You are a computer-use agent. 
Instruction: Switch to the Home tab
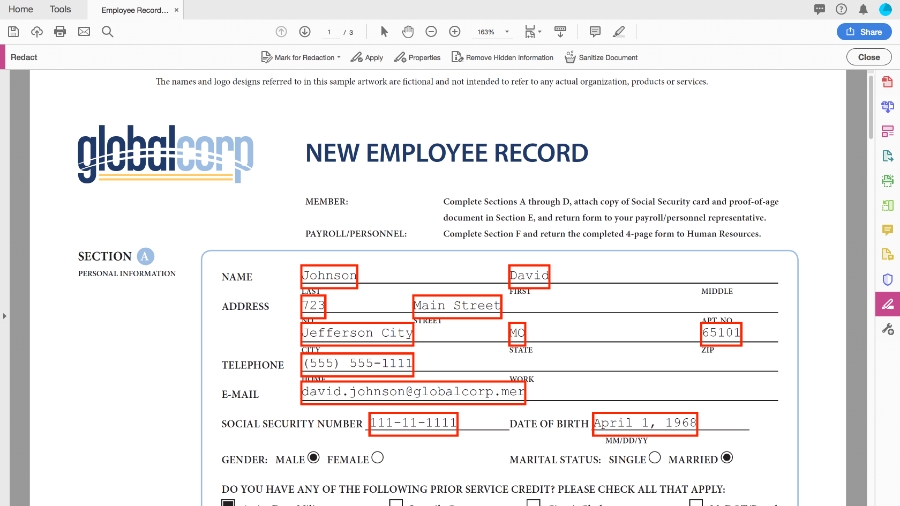(x=21, y=9)
